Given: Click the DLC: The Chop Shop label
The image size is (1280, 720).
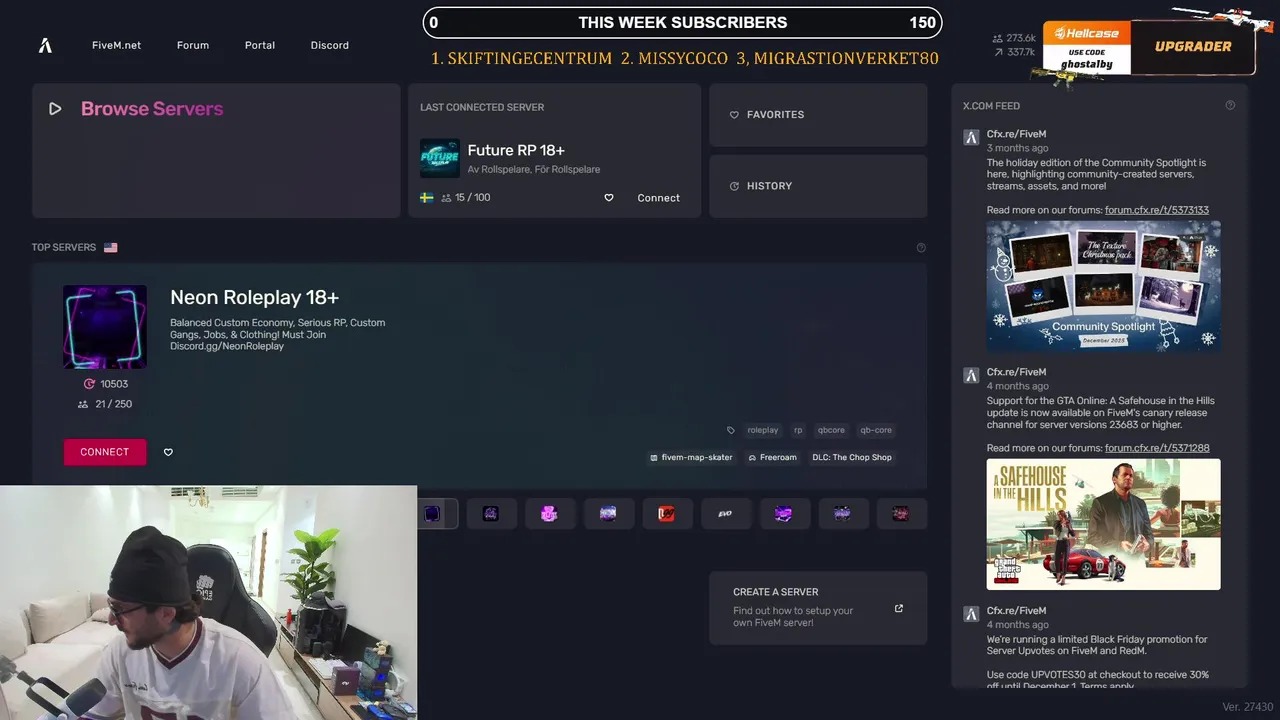Looking at the screenshot, I should pos(852,457).
